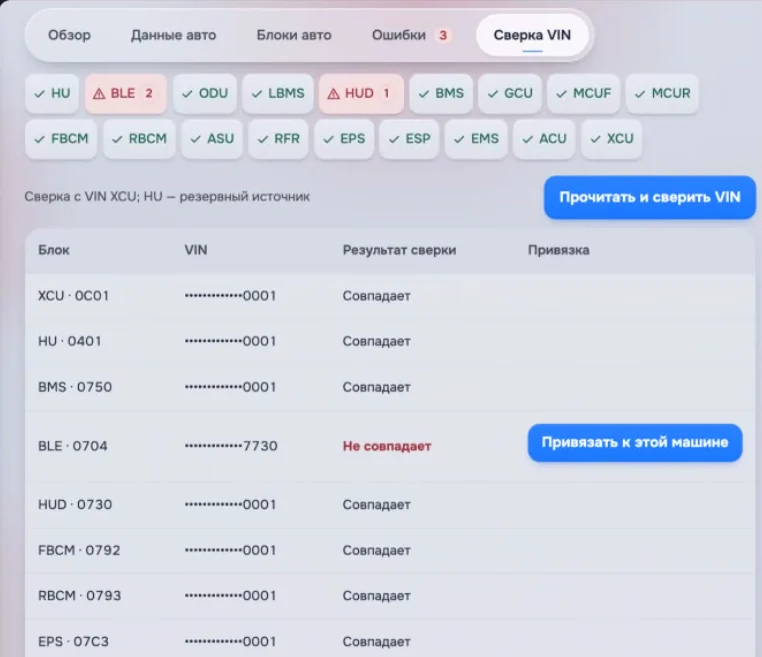Select the HU · 0401 row
The width and height of the screenshot is (762, 657).
coord(390,341)
